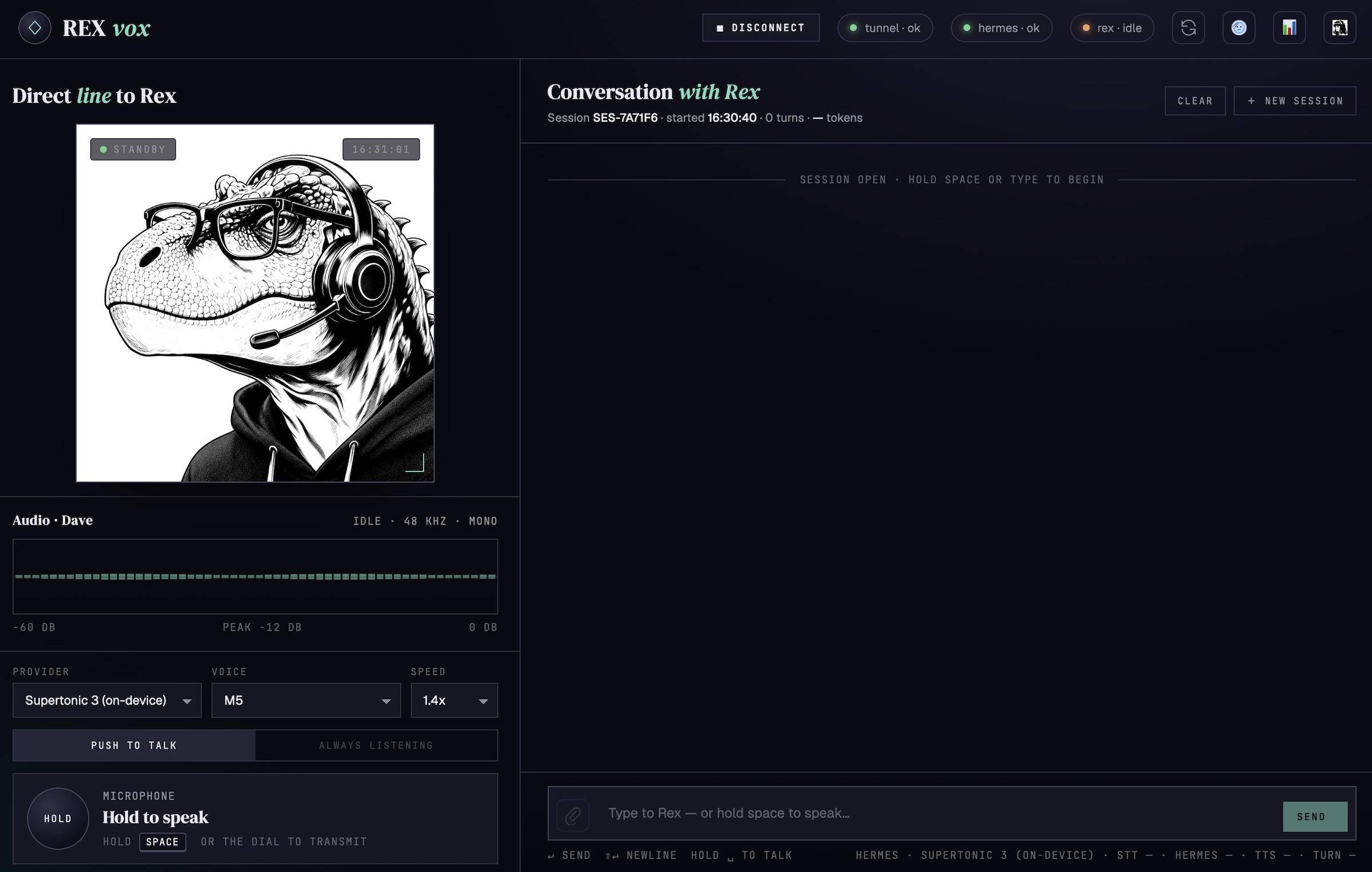Image resolution: width=1372 pixels, height=872 pixels.
Task: Click the 'Audio · Dave' heading
Action: (53, 520)
